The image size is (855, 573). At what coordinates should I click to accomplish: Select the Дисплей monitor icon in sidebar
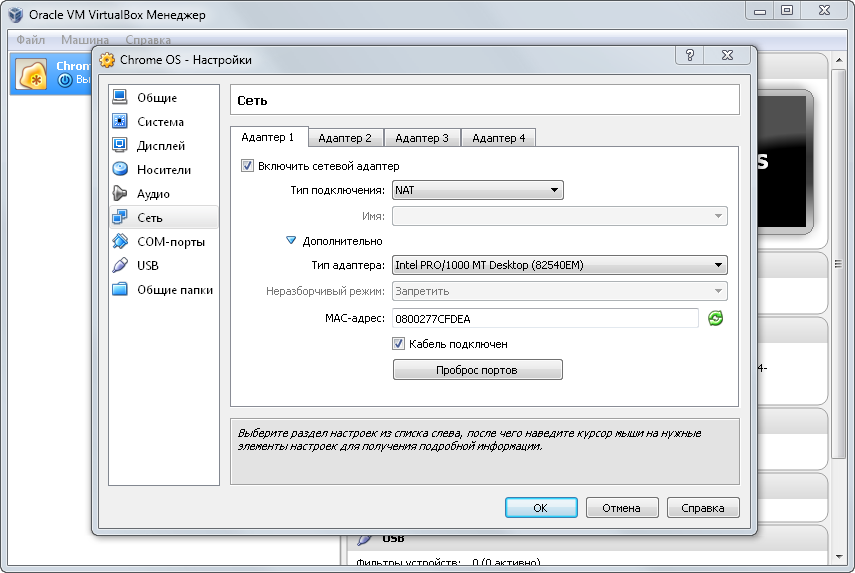pos(120,145)
